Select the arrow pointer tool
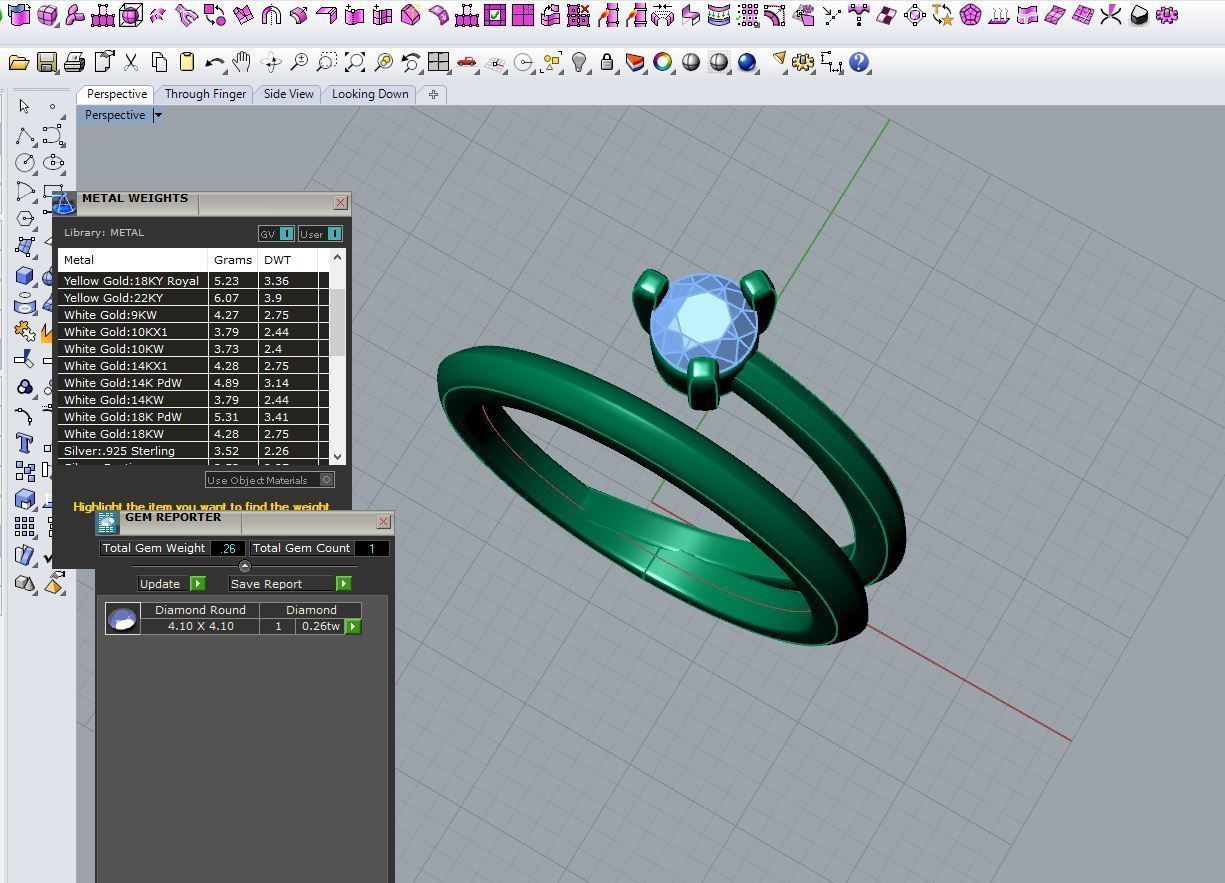The width and height of the screenshot is (1225, 883). 24,107
